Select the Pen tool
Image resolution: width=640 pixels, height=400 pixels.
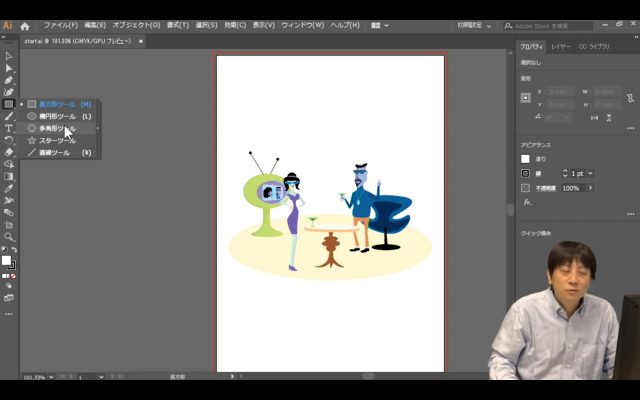click(x=9, y=80)
